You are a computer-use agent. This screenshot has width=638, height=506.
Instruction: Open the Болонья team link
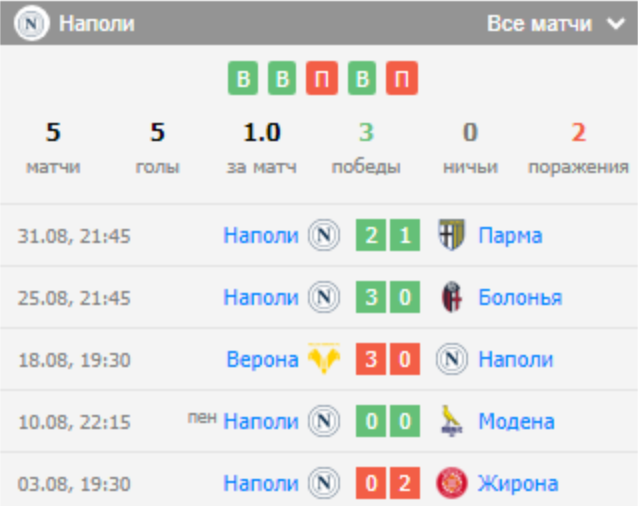click(520, 298)
